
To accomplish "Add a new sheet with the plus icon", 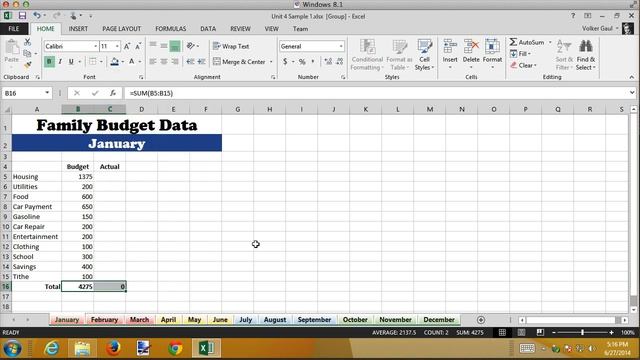I will click(x=481, y=320).
